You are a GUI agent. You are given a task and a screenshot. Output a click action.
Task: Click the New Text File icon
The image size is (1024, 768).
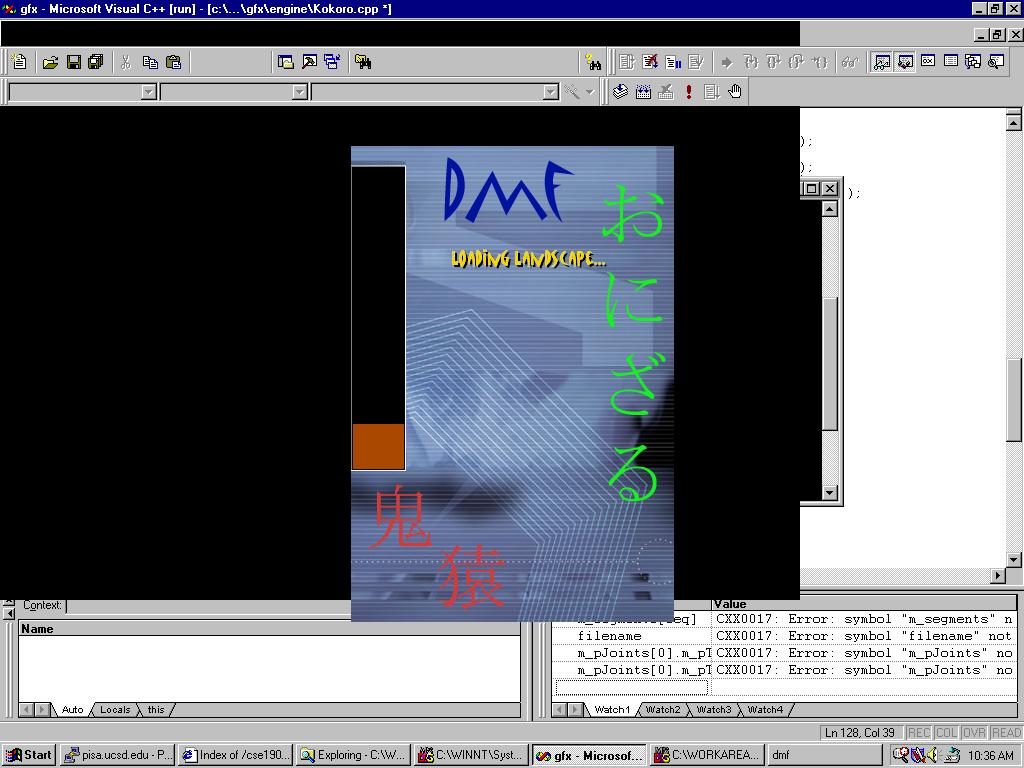point(19,62)
